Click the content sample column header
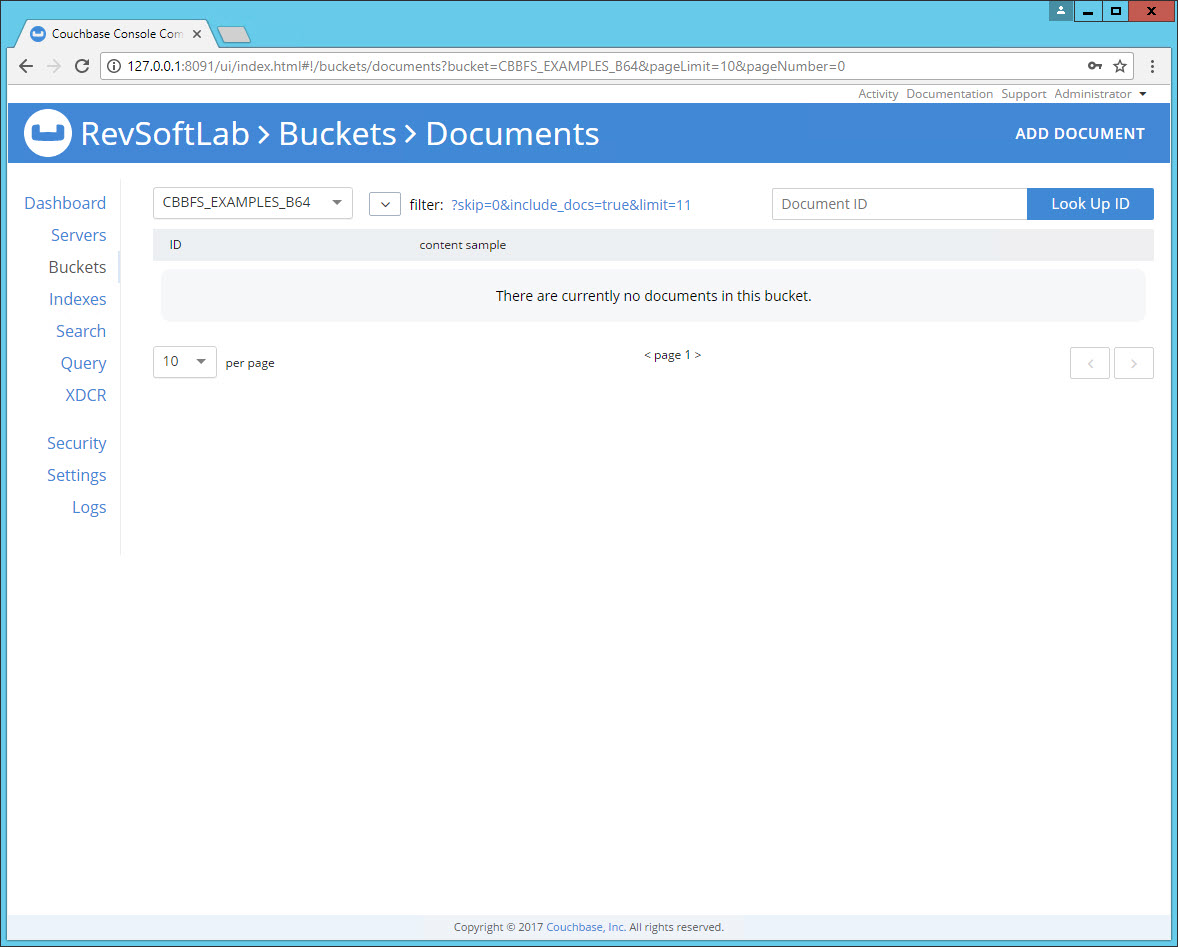 463,245
